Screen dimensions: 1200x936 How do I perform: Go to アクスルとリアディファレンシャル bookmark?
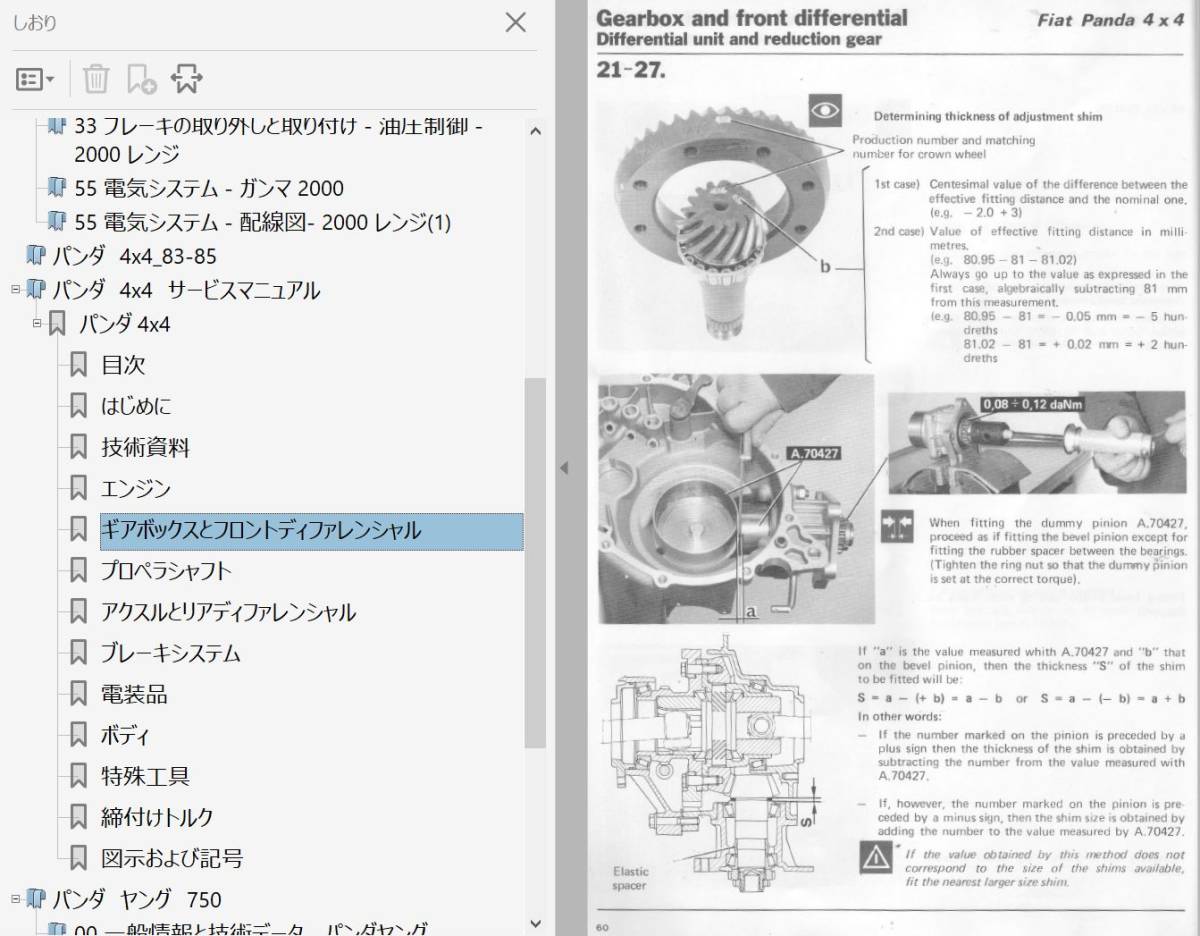(228, 612)
